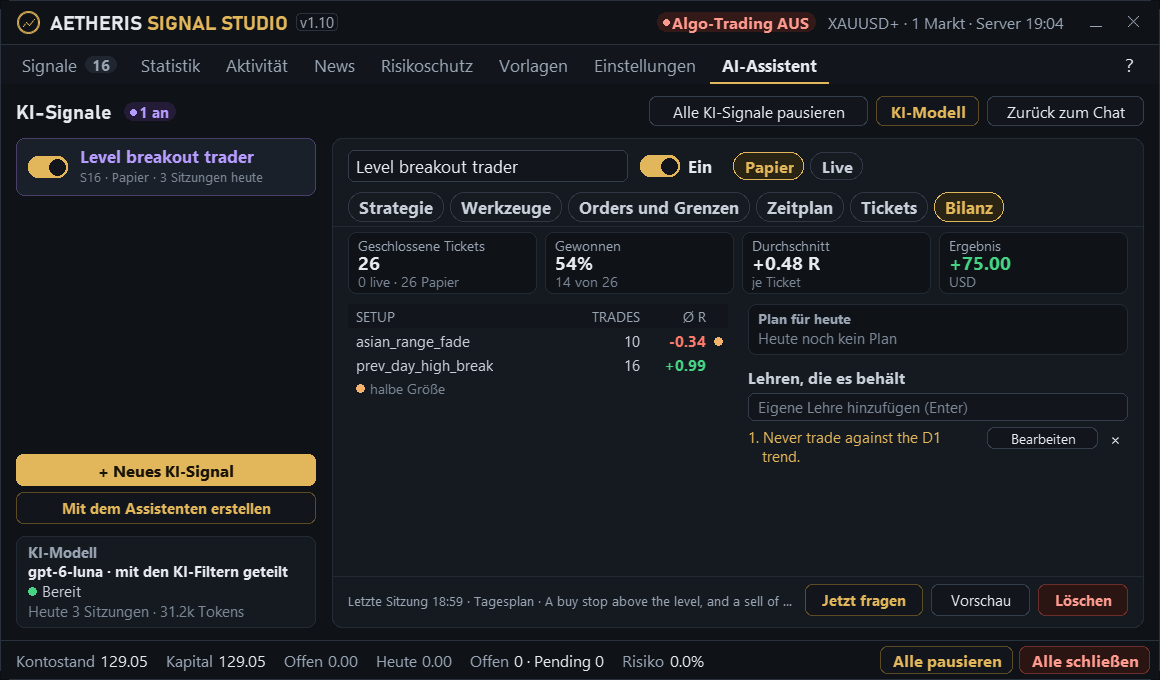Click Mit dem Assistenten erstellen

(x=166, y=508)
